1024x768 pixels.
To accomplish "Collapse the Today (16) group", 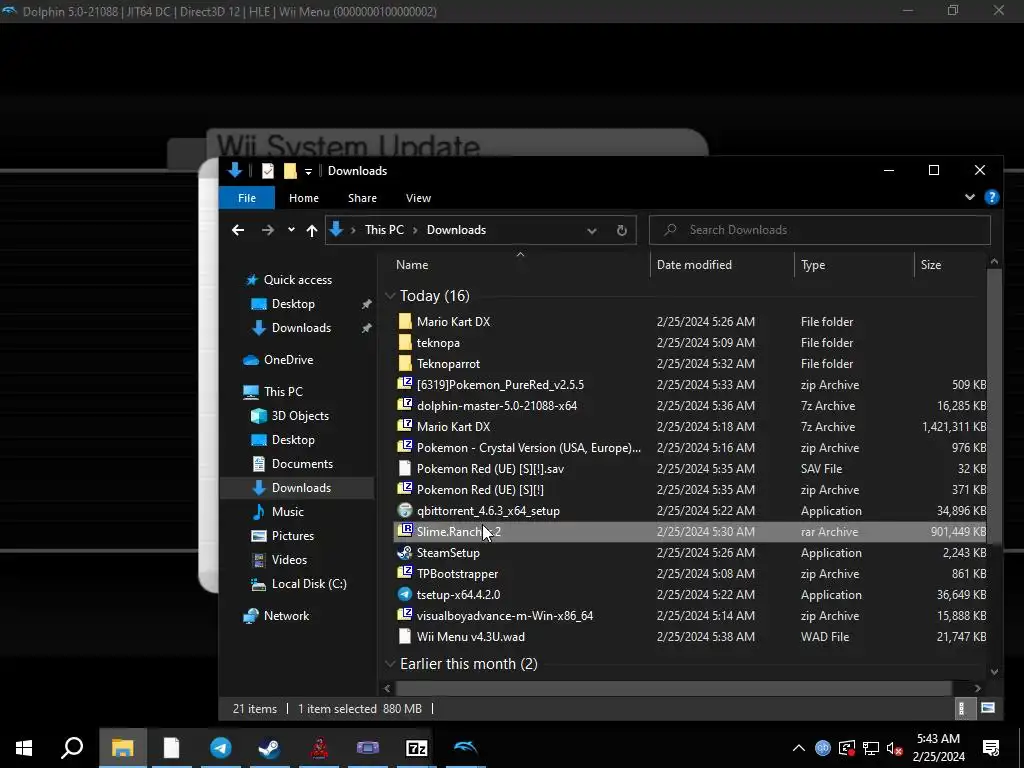I will [x=390, y=296].
